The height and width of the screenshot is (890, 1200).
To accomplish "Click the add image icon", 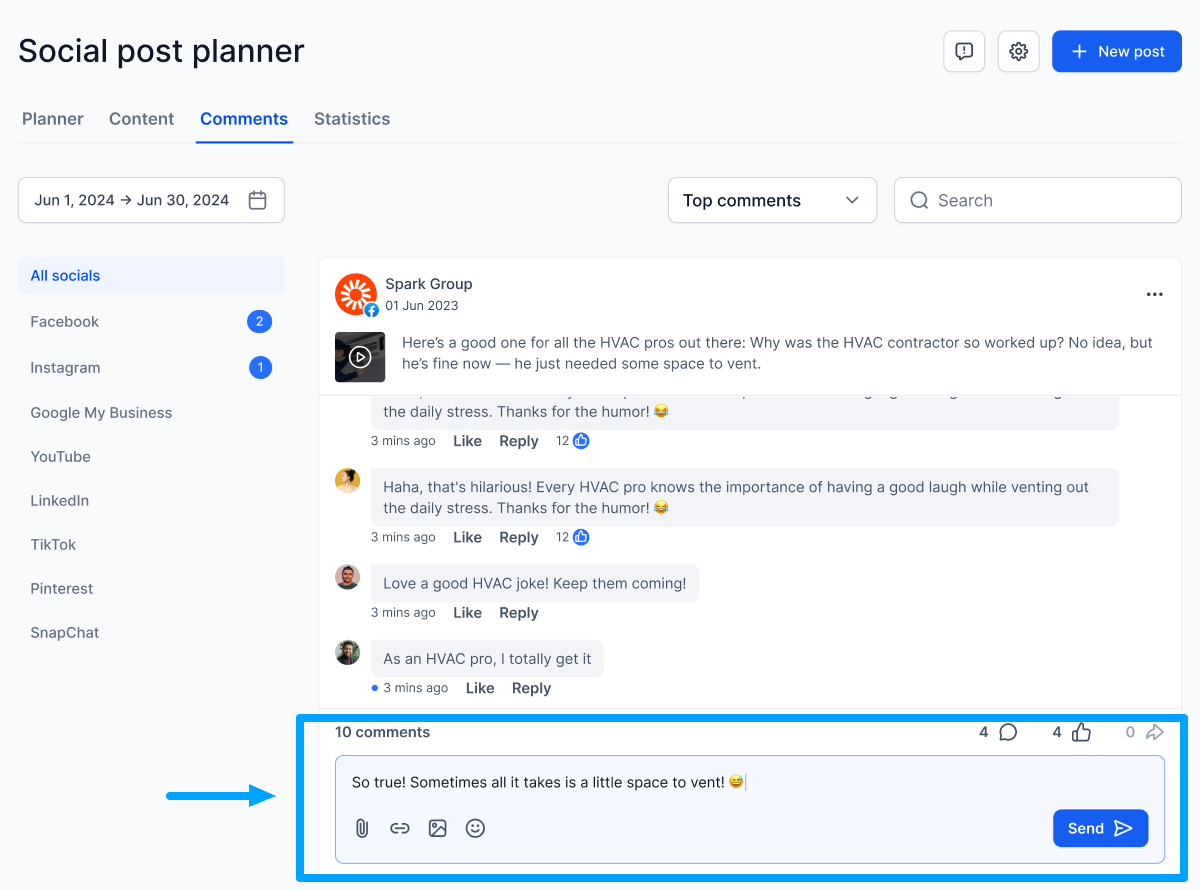I will [437, 828].
